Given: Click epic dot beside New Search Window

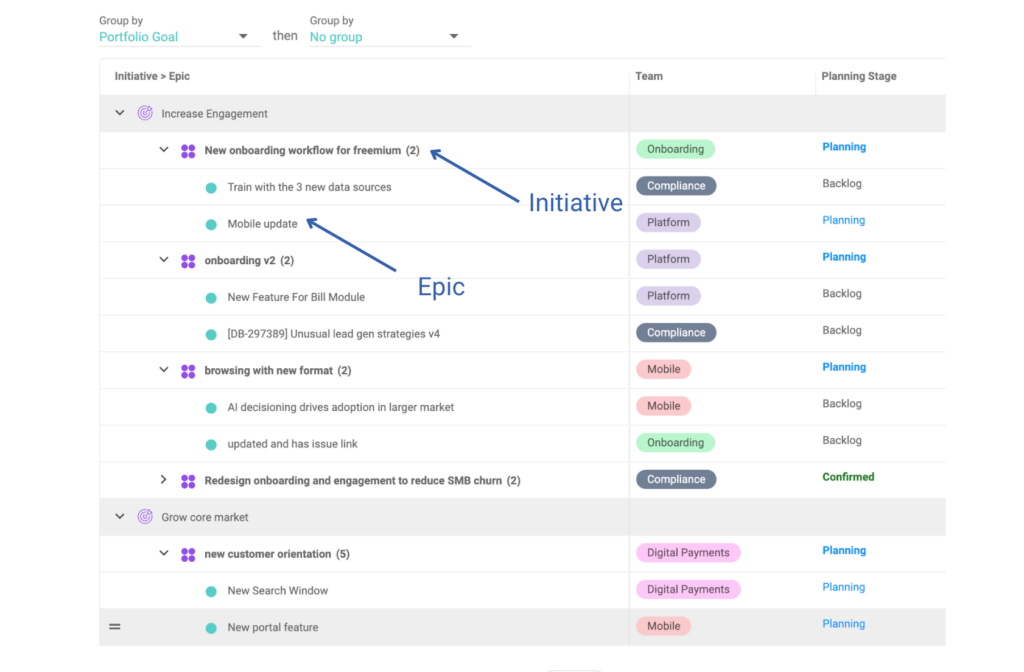Looking at the screenshot, I should pyautogui.click(x=211, y=592).
